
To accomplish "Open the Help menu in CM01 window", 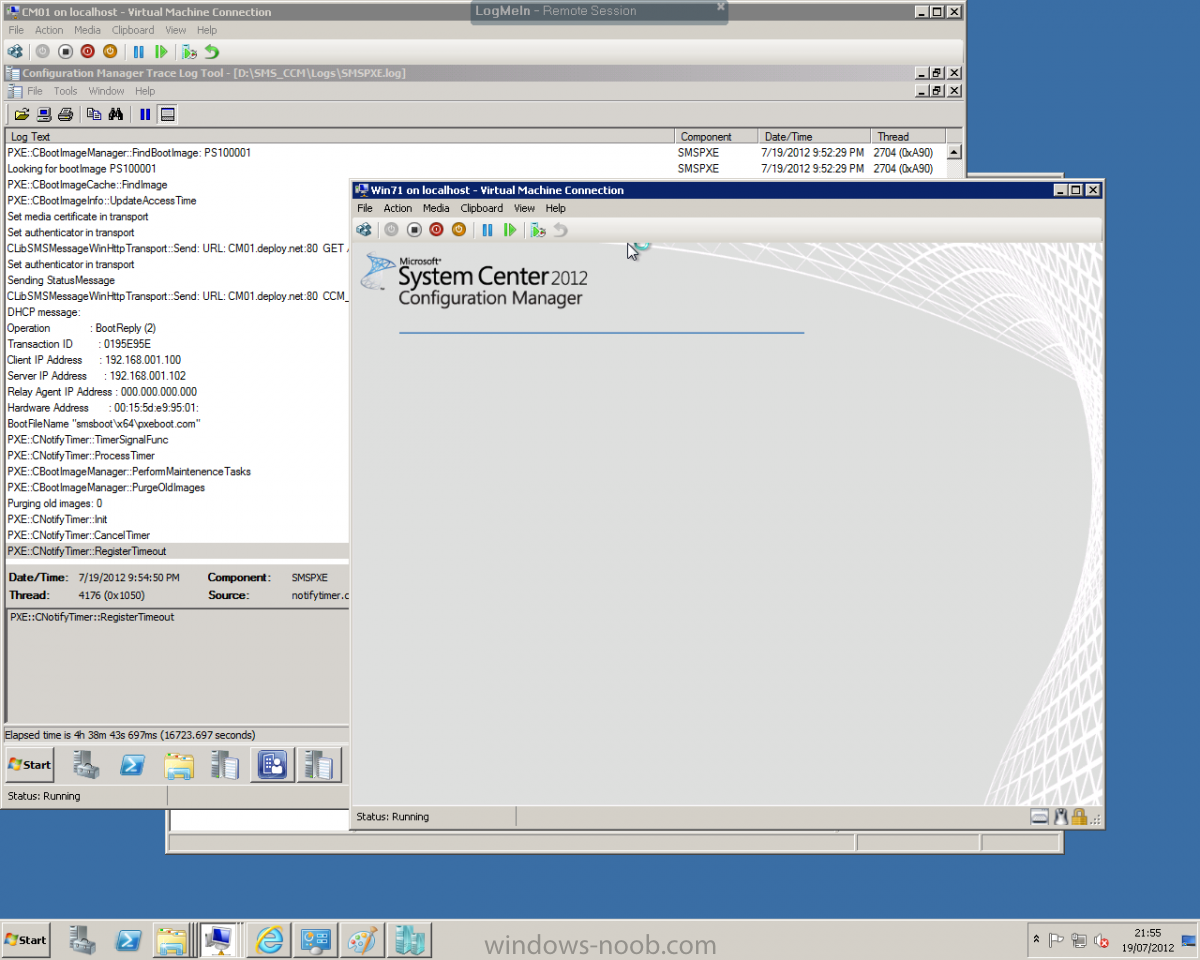I will (x=207, y=30).
